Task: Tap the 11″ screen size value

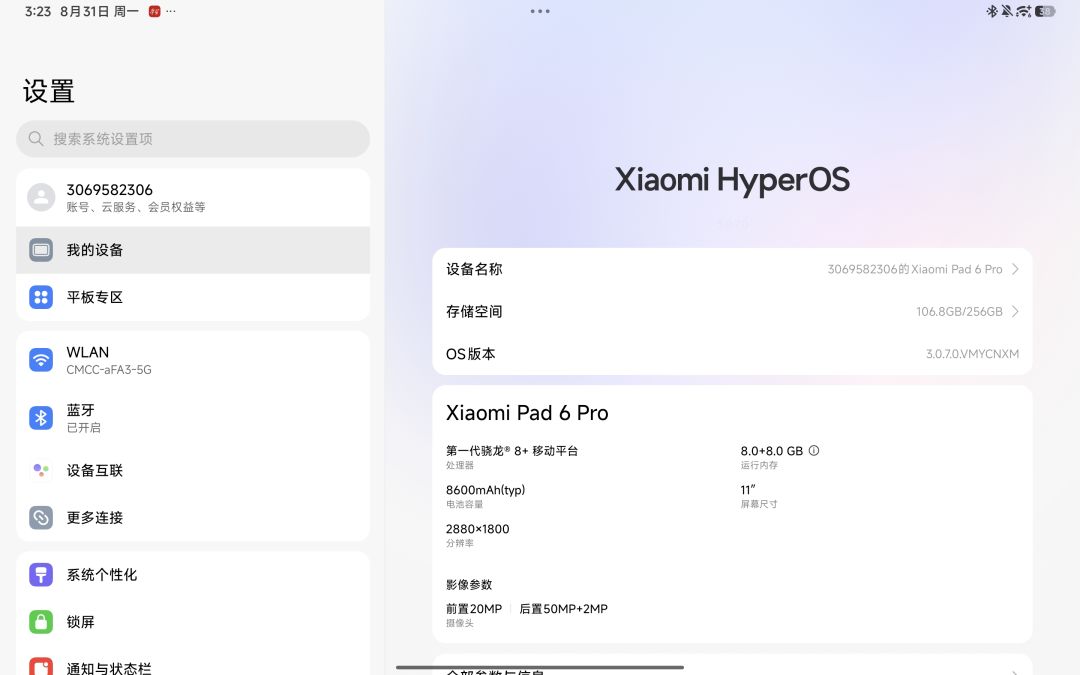Action: pyautogui.click(x=748, y=490)
